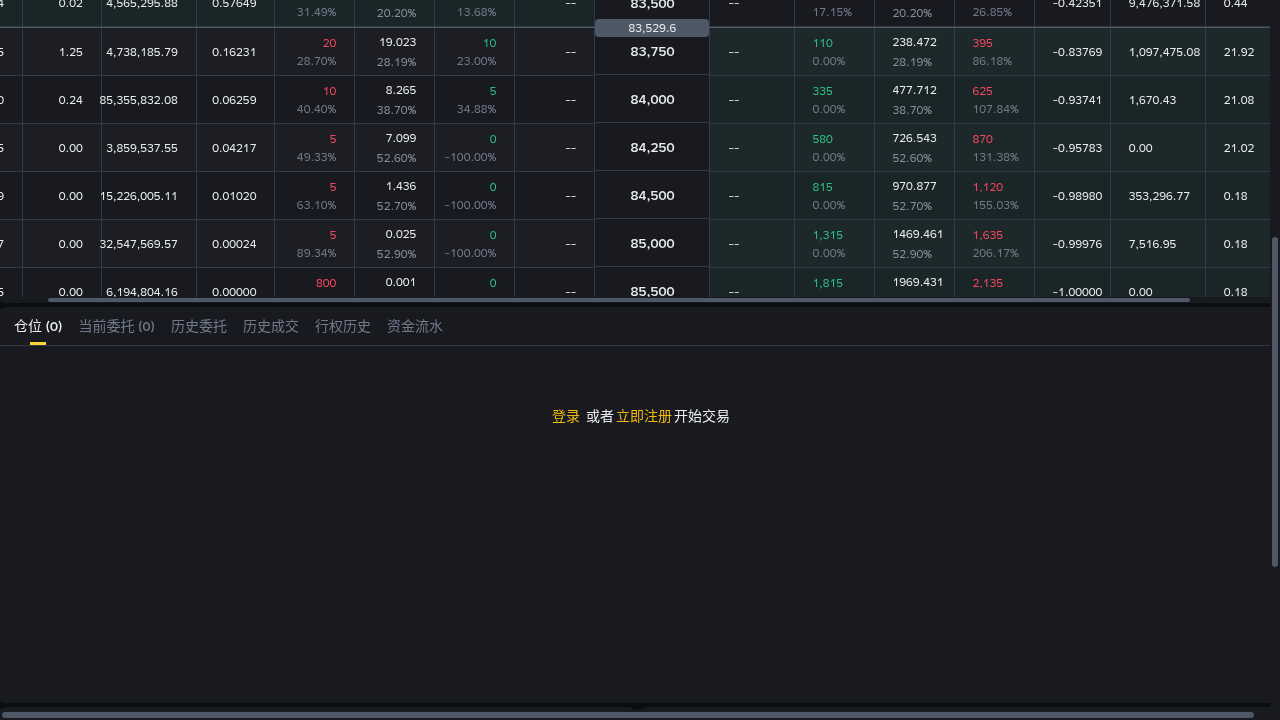Screen dimensions: 1280x720
Task: Click the 立即注册 register link
Action: pyautogui.click(x=644, y=416)
